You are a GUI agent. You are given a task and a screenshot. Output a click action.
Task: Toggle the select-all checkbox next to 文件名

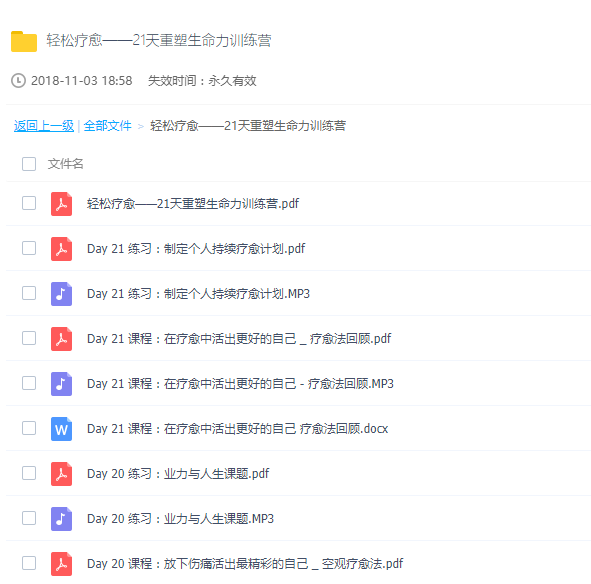click(x=29, y=164)
